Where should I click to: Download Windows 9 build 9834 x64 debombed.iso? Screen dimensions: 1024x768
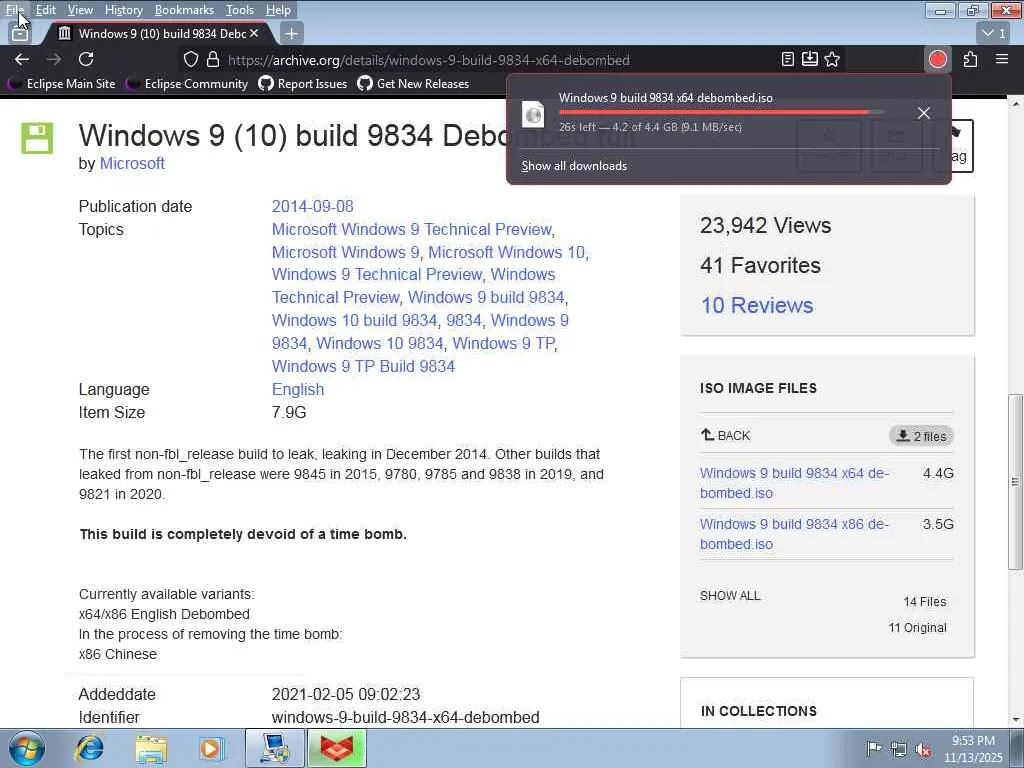tap(794, 483)
